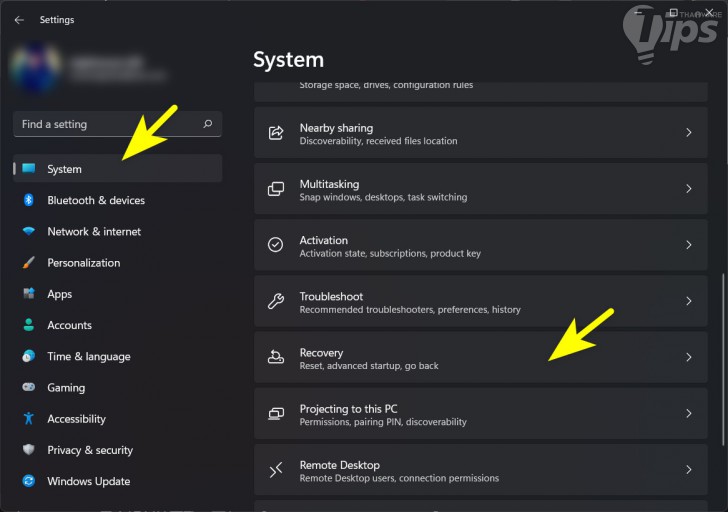
Task: Select the System monitor icon in the sidebar
Action: pos(29,169)
